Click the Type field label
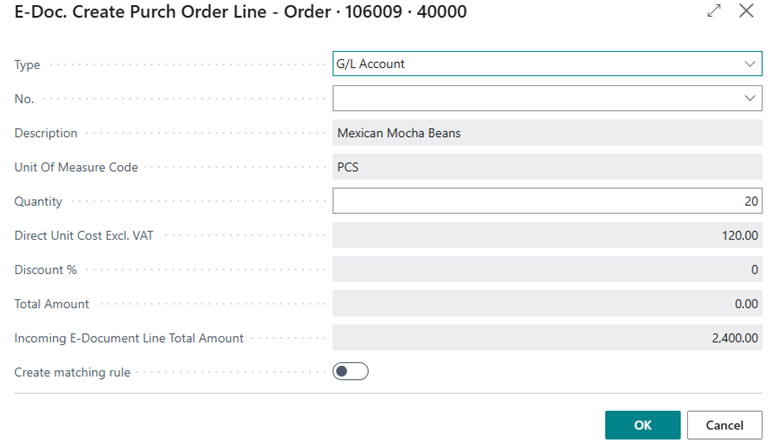Viewport: 780px width, 440px height. [27, 65]
